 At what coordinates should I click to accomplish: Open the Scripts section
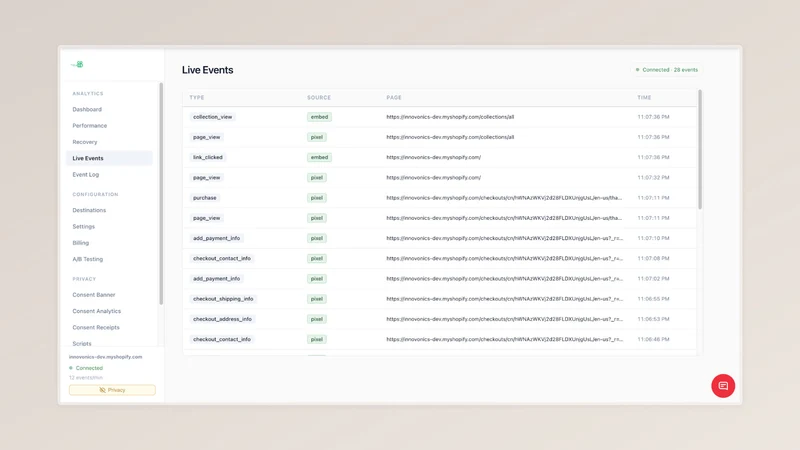(82, 343)
